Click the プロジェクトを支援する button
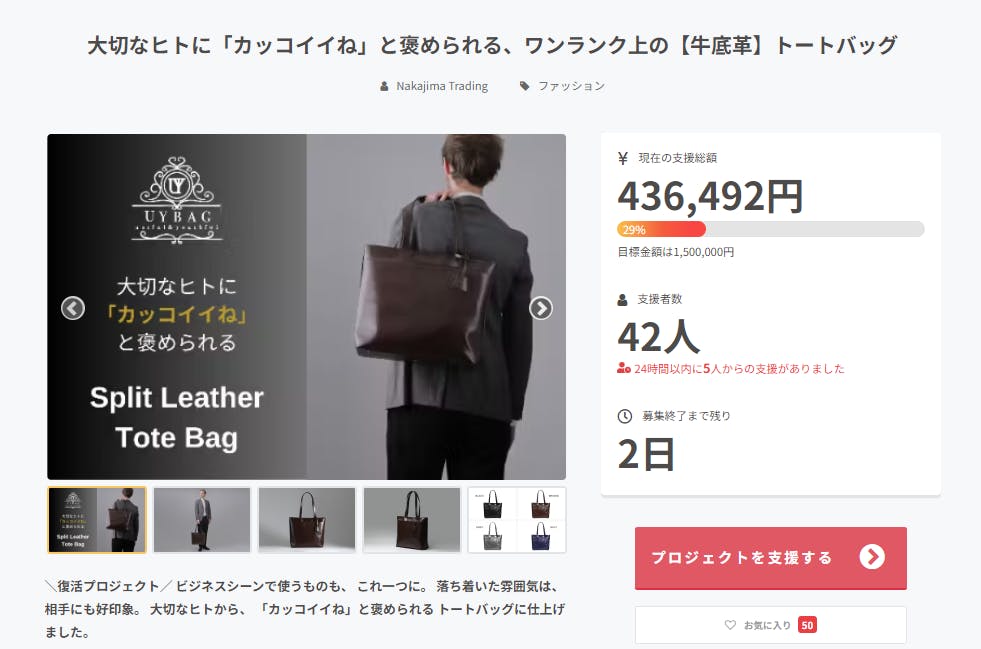981x649 pixels. [x=771, y=558]
